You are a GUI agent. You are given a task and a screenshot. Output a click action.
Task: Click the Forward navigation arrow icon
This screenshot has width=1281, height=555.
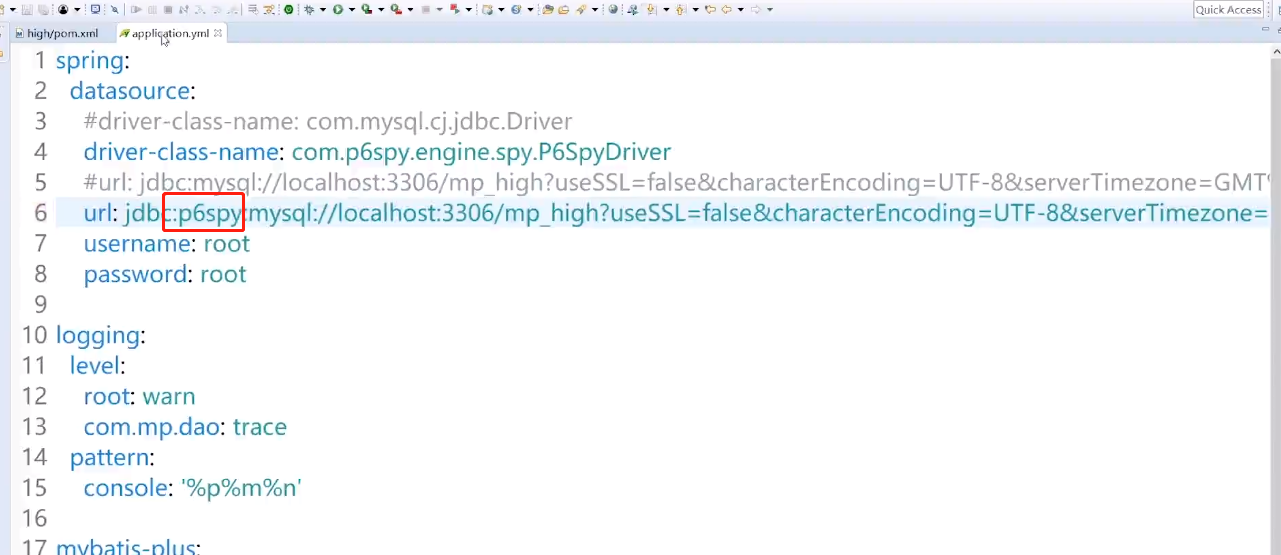coord(756,10)
